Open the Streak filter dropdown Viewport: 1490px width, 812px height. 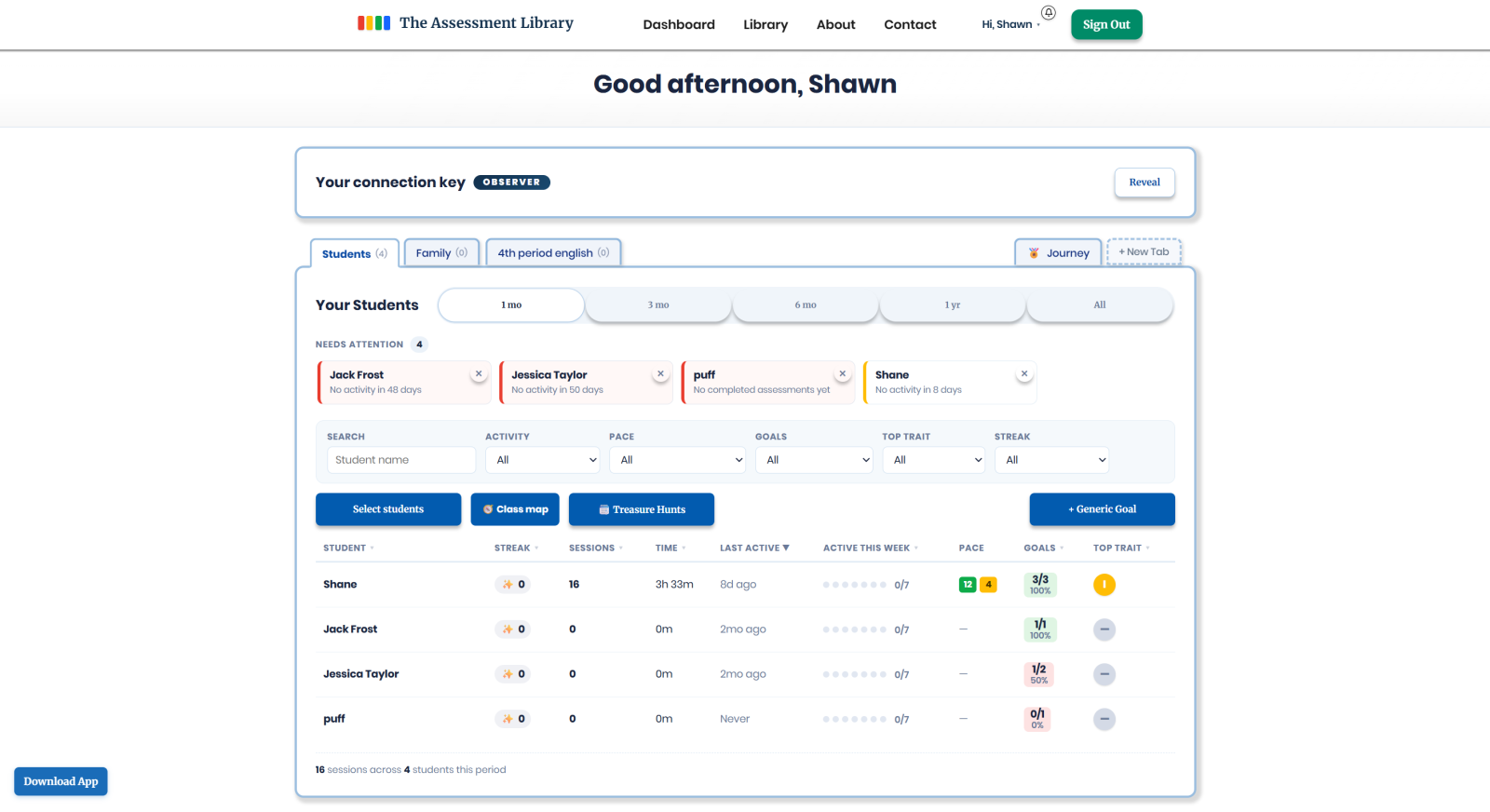(x=1051, y=460)
